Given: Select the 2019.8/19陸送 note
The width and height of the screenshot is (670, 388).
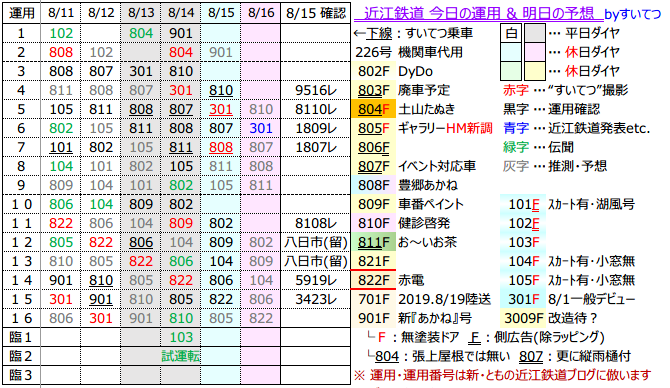Looking at the screenshot, I should pos(444,299).
